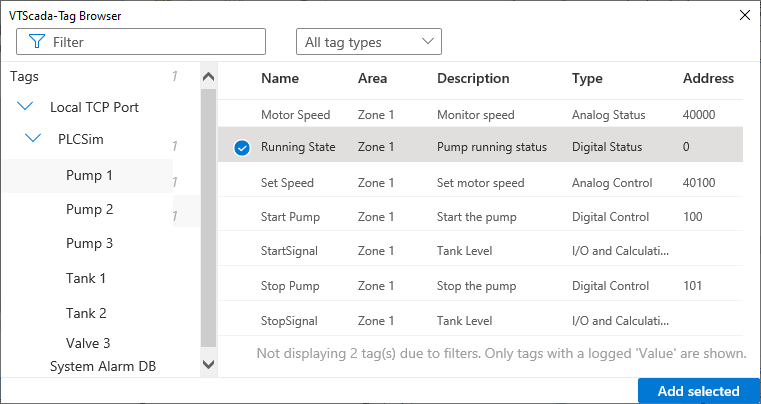761x404 pixels.
Task: Open the All tag types dropdown
Action: (x=369, y=42)
